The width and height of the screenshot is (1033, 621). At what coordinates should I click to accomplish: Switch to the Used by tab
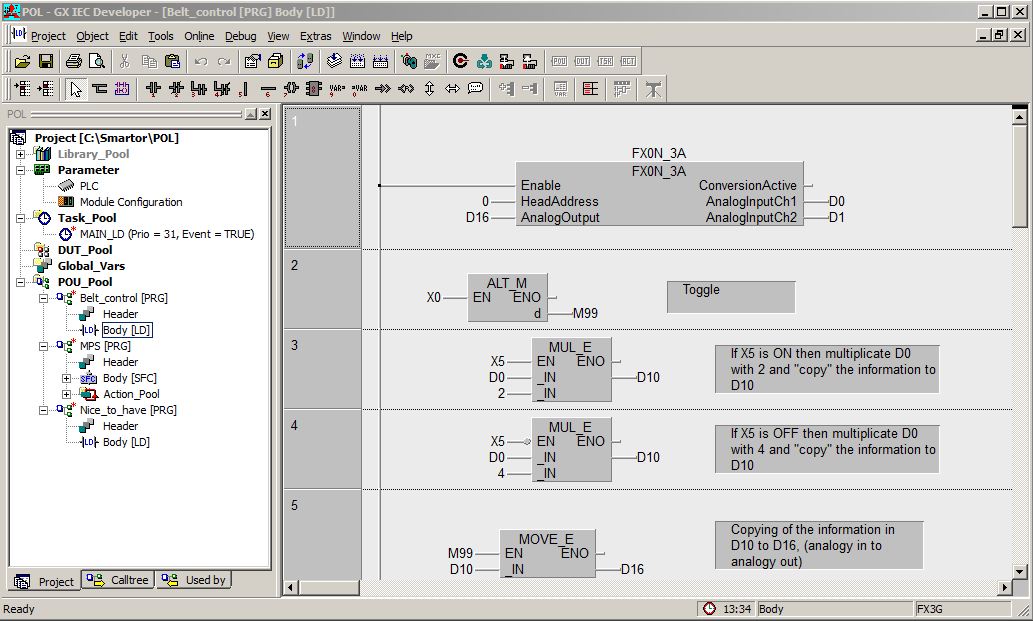point(195,580)
